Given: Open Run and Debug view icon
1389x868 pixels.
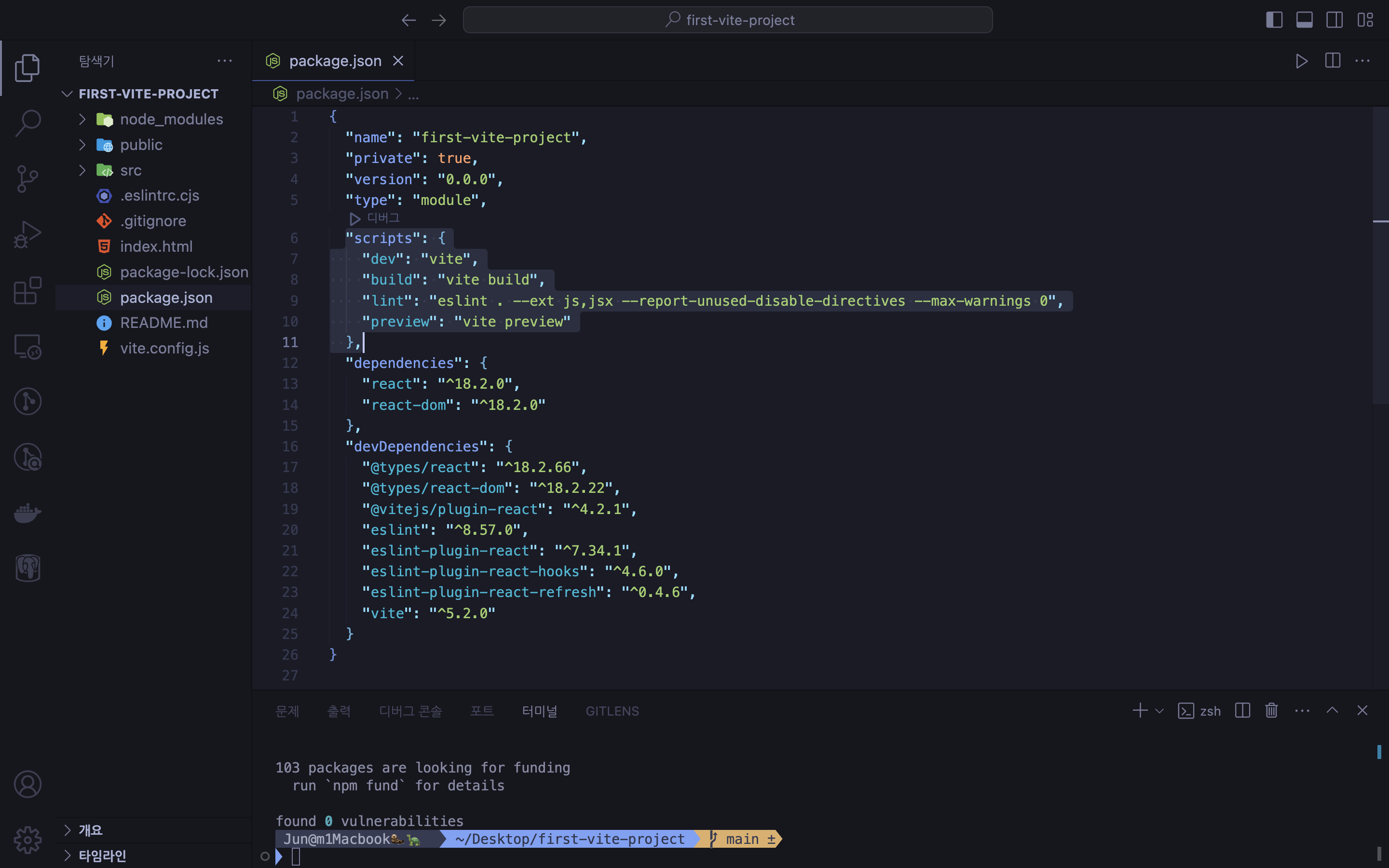Looking at the screenshot, I should (x=27, y=234).
